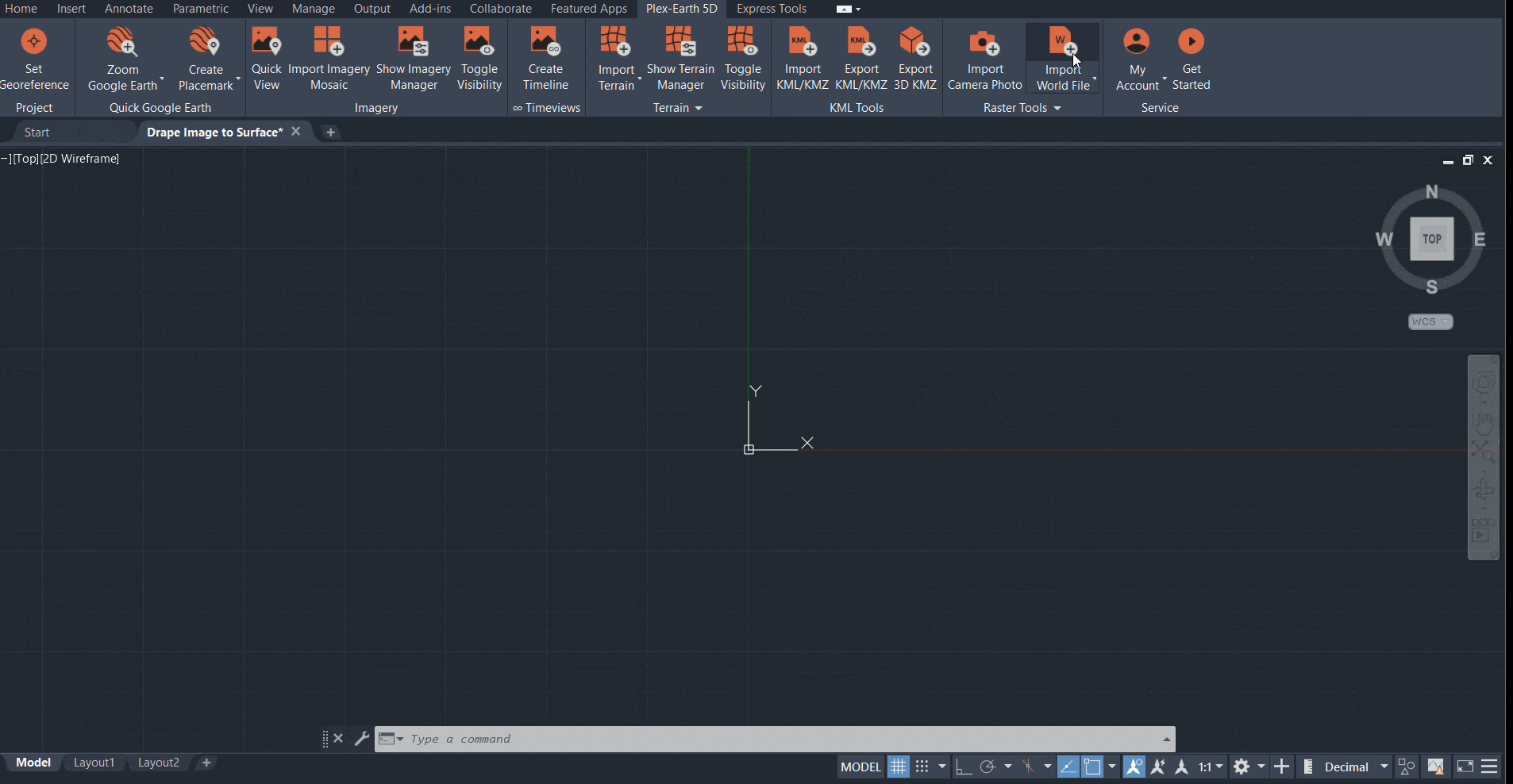Open the Home ribbon tab
Screen dimensions: 1513x784
coord(21,9)
